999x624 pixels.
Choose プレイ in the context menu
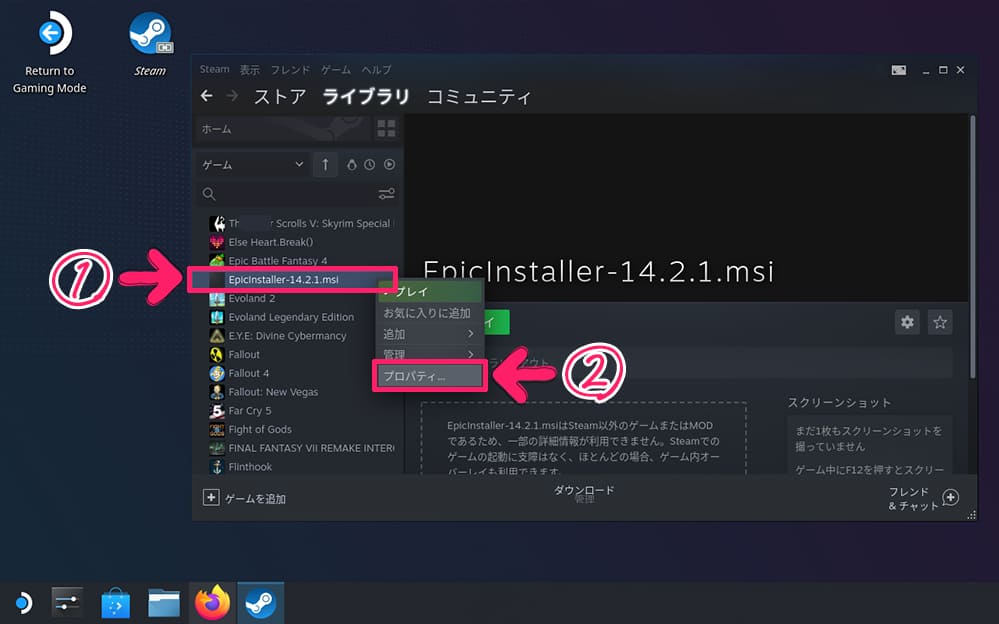[431, 292]
